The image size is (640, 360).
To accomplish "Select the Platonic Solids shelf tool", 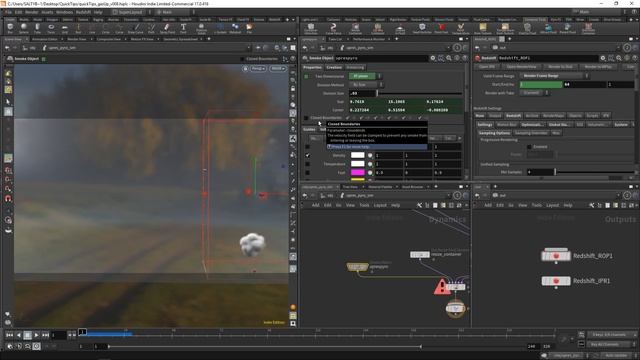I will coord(201,28).
